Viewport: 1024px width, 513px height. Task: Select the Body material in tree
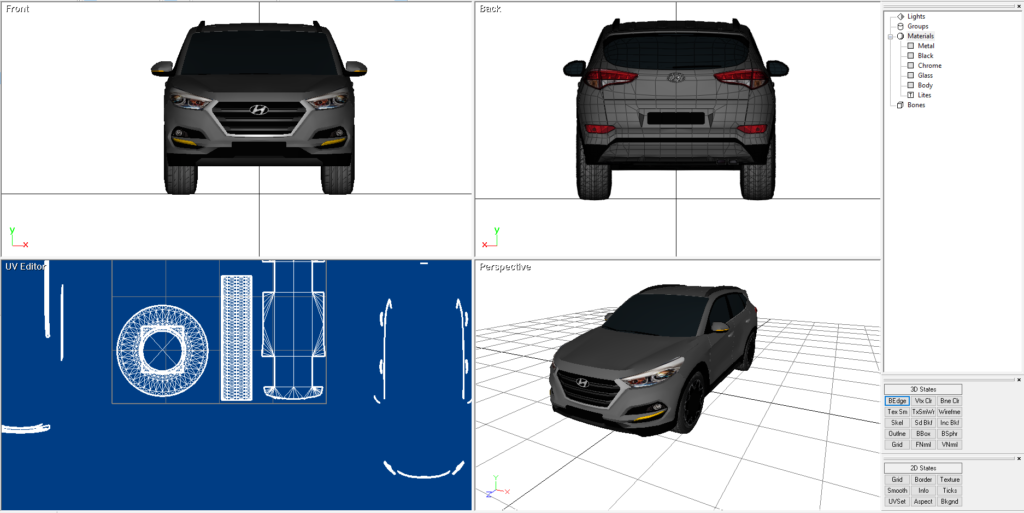pos(925,86)
